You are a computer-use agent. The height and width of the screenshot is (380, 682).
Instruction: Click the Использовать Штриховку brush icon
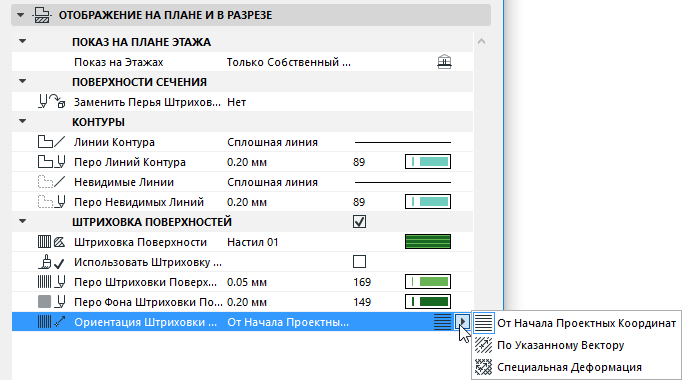(x=51, y=262)
